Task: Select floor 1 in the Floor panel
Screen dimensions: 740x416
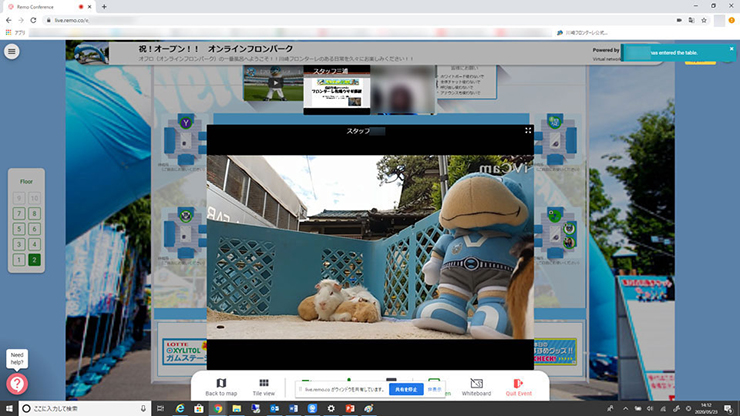Action: [x=19, y=260]
